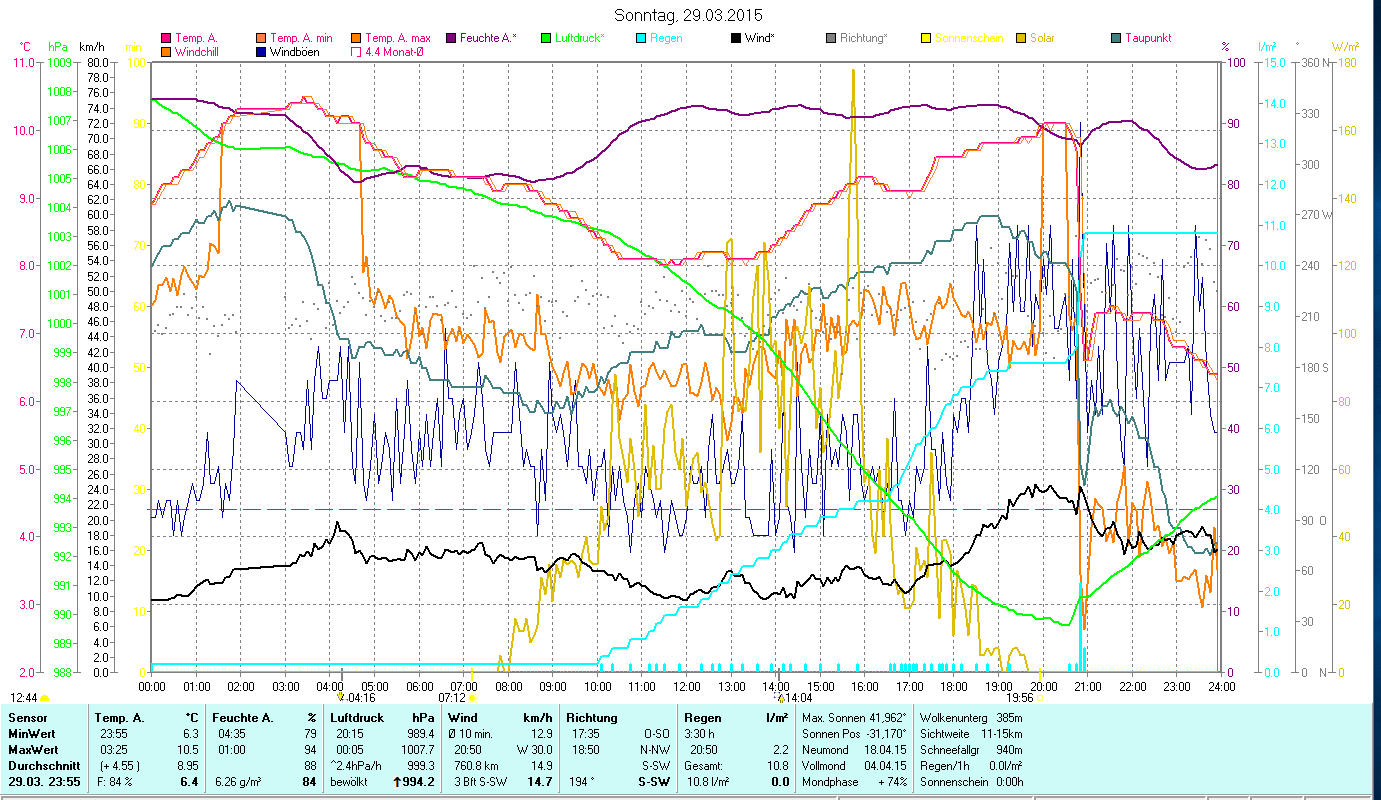Click the '760.8 km' wind run value

477,766
